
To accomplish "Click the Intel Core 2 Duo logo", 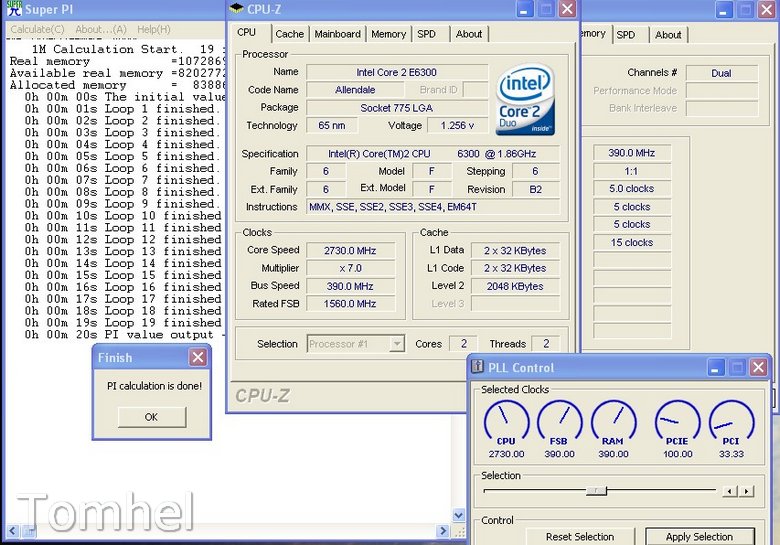I will (525, 99).
